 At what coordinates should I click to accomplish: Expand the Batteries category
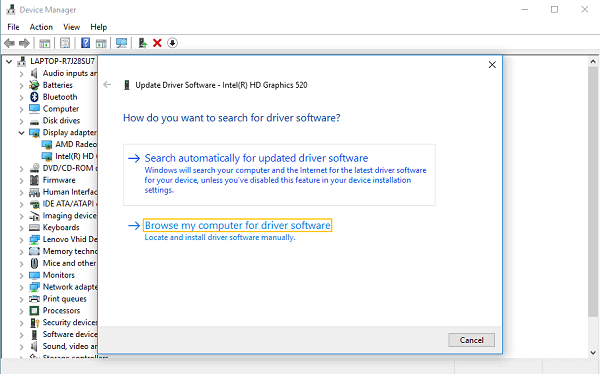click(x=21, y=85)
